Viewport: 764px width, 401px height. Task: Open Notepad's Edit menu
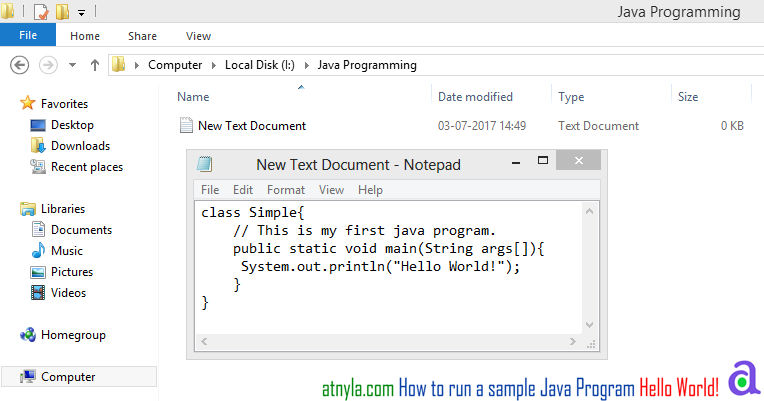coord(243,190)
